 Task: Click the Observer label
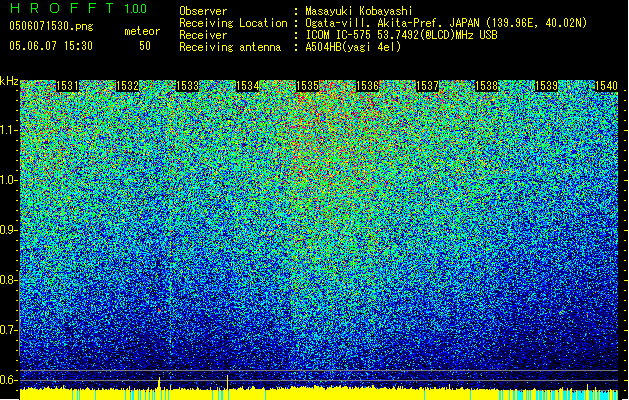point(203,11)
